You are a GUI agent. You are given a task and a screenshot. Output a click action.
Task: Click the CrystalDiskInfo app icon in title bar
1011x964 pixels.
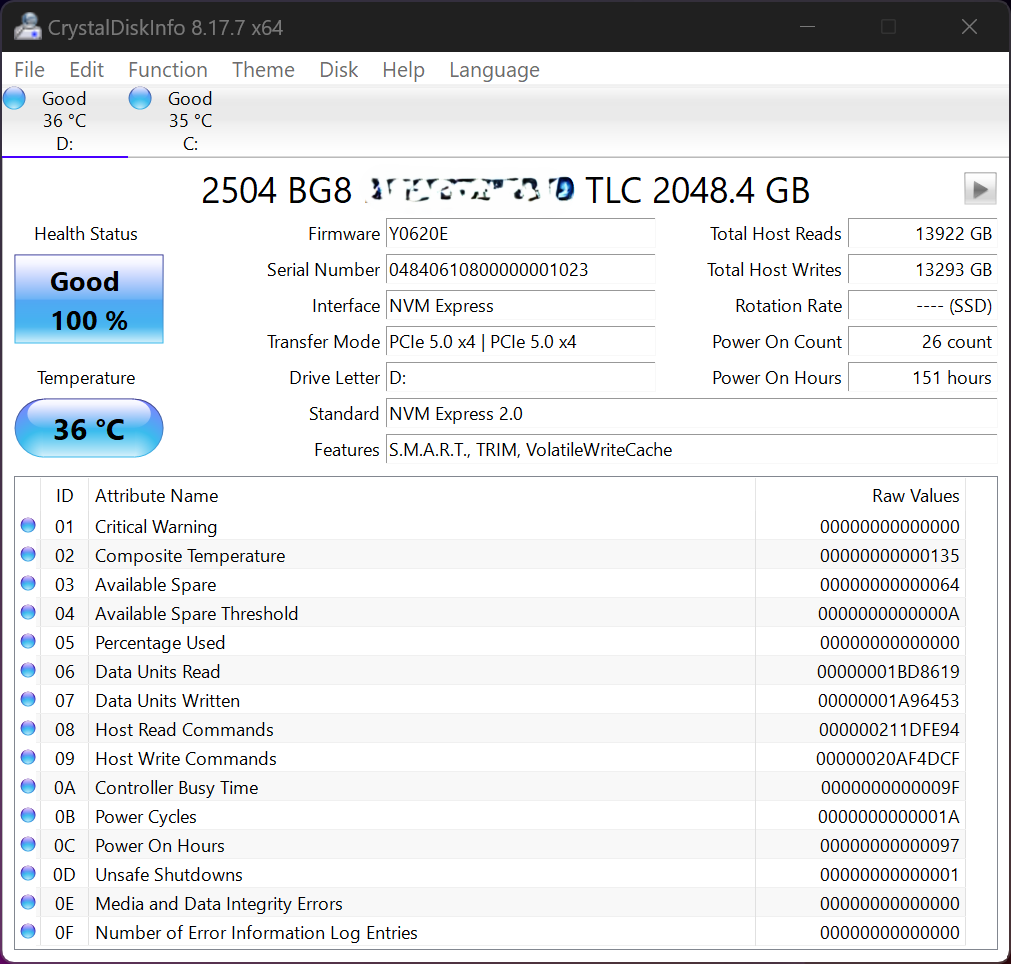pyautogui.click(x=27, y=27)
